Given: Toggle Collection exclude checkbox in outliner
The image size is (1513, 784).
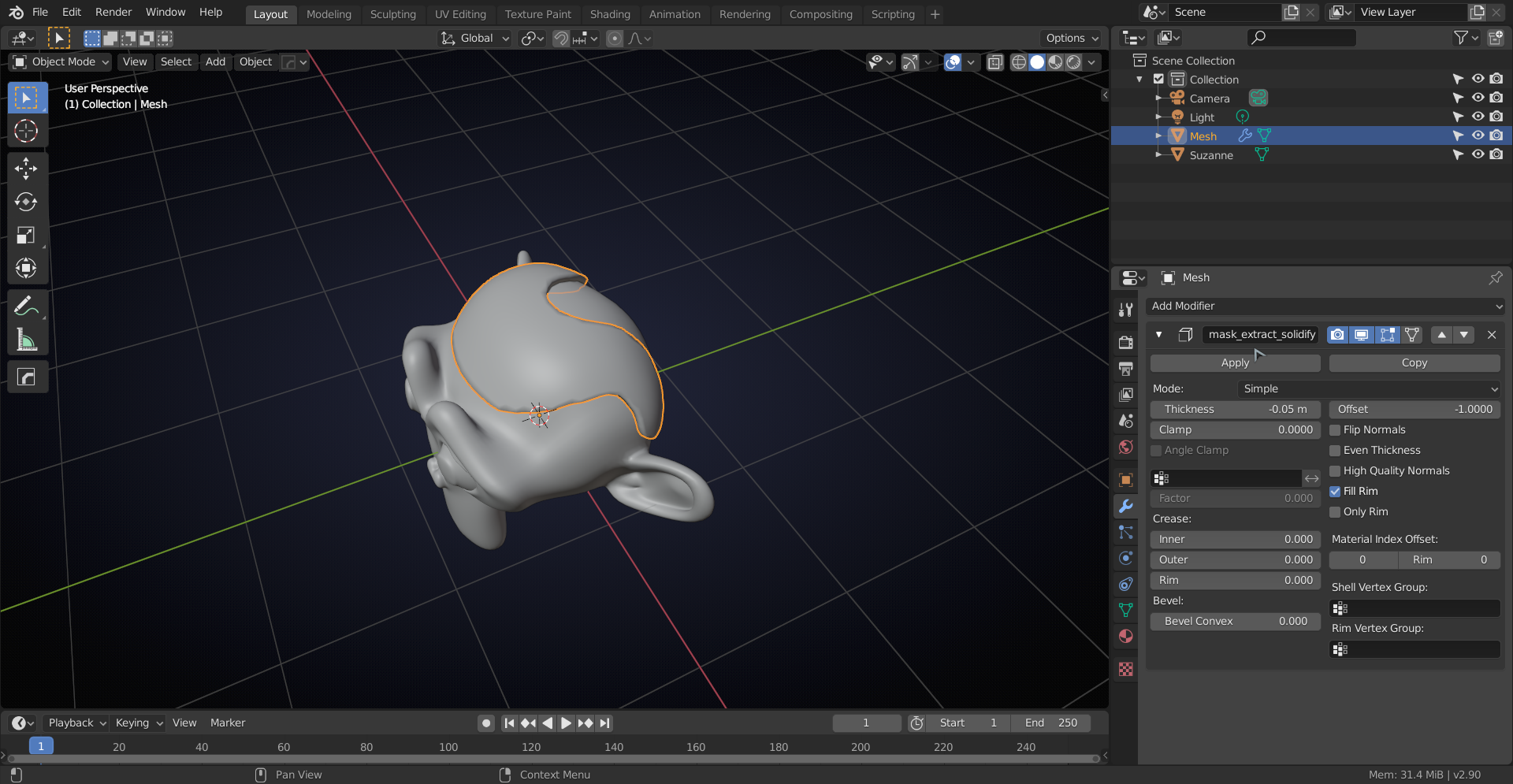Looking at the screenshot, I should click(x=1158, y=80).
